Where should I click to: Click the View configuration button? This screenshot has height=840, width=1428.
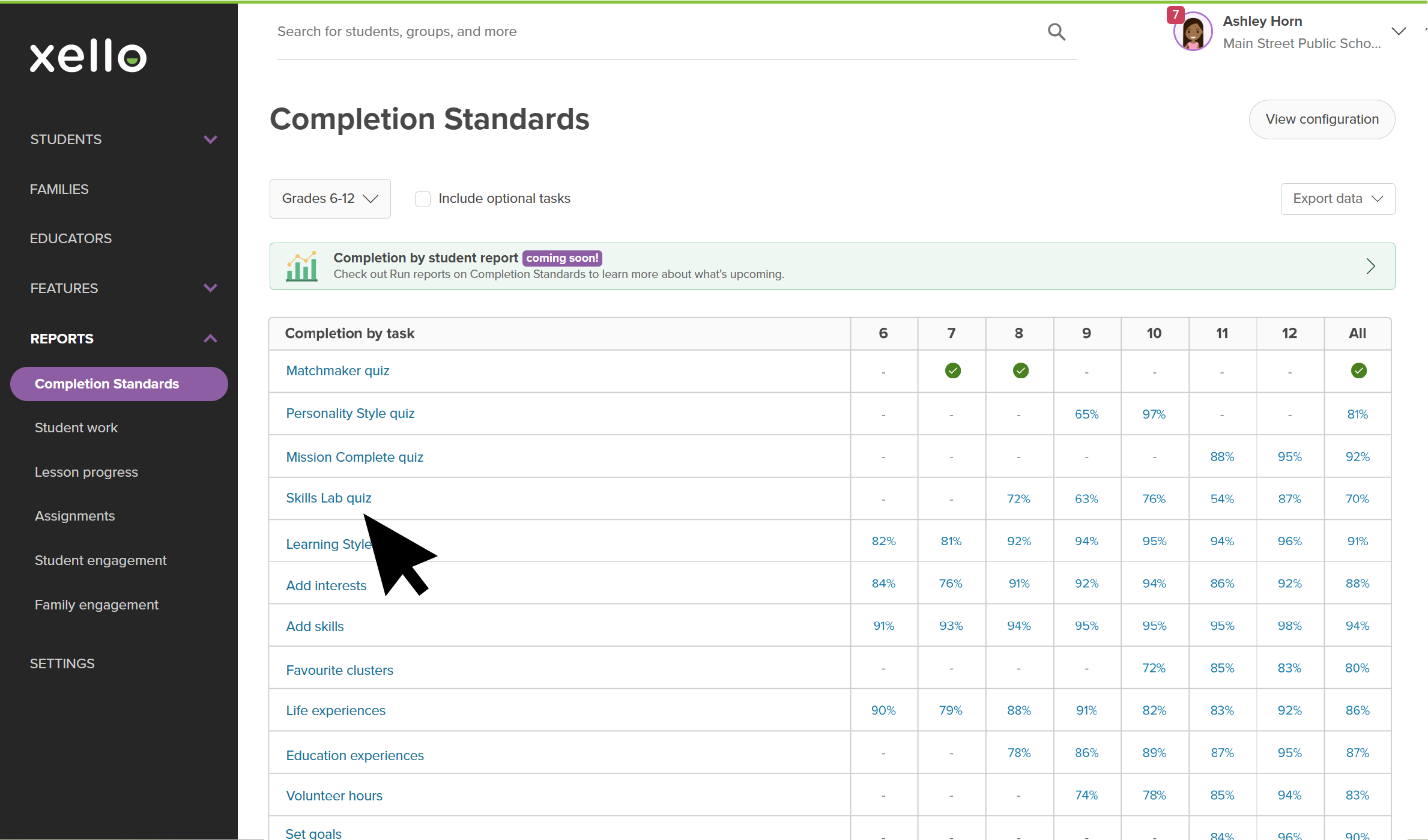(1322, 119)
